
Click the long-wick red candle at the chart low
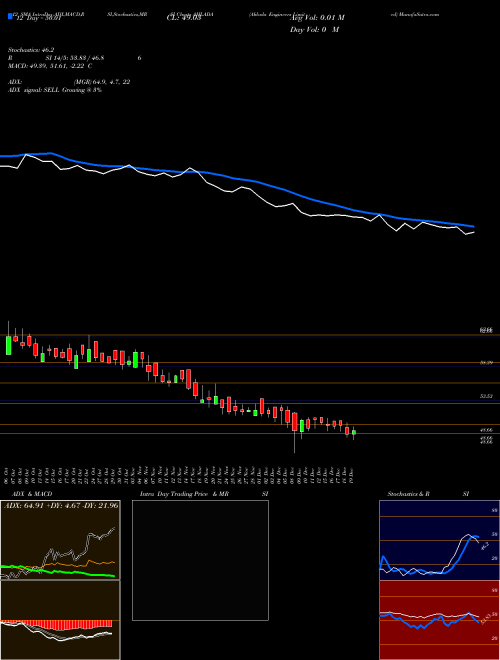(295, 422)
